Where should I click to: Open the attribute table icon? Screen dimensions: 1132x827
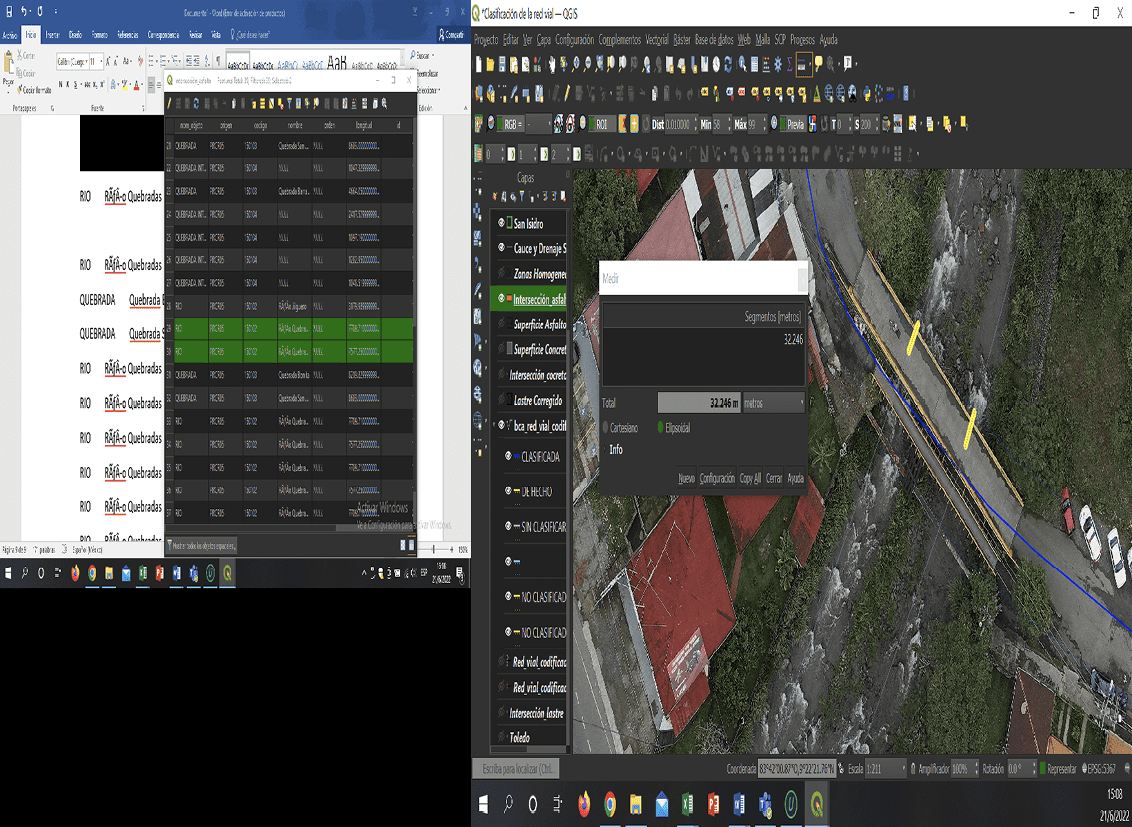click(757, 64)
